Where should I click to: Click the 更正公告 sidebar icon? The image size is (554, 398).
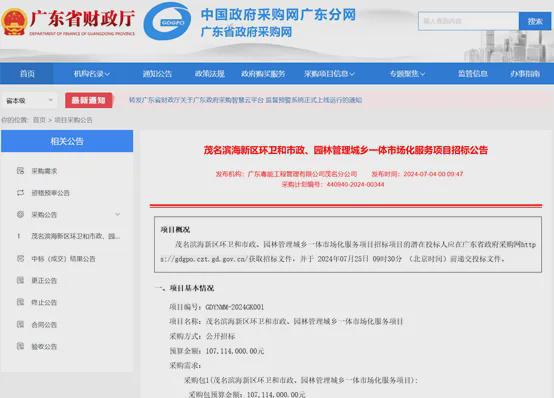coord(20,280)
